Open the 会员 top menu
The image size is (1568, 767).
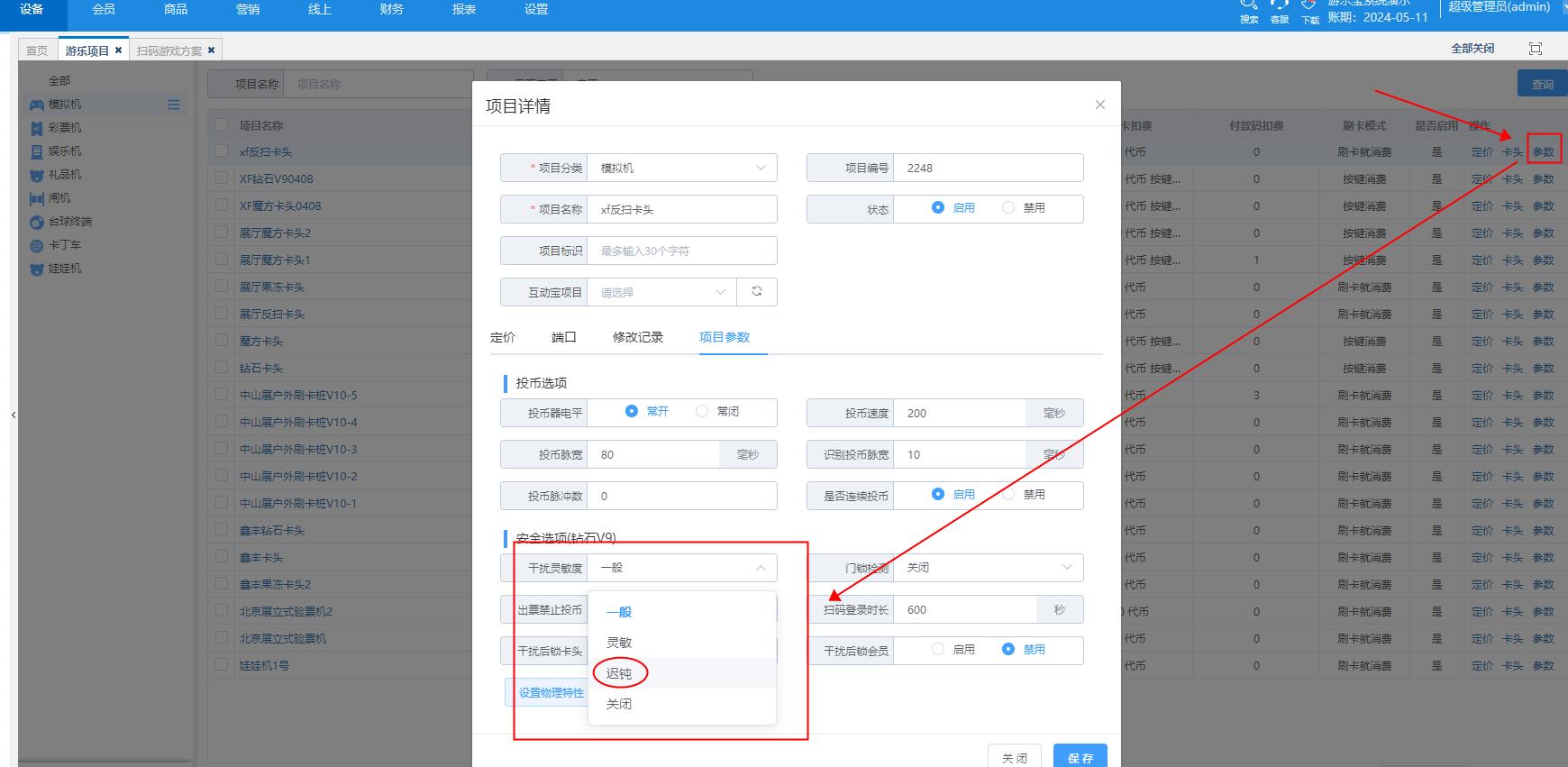[x=104, y=9]
